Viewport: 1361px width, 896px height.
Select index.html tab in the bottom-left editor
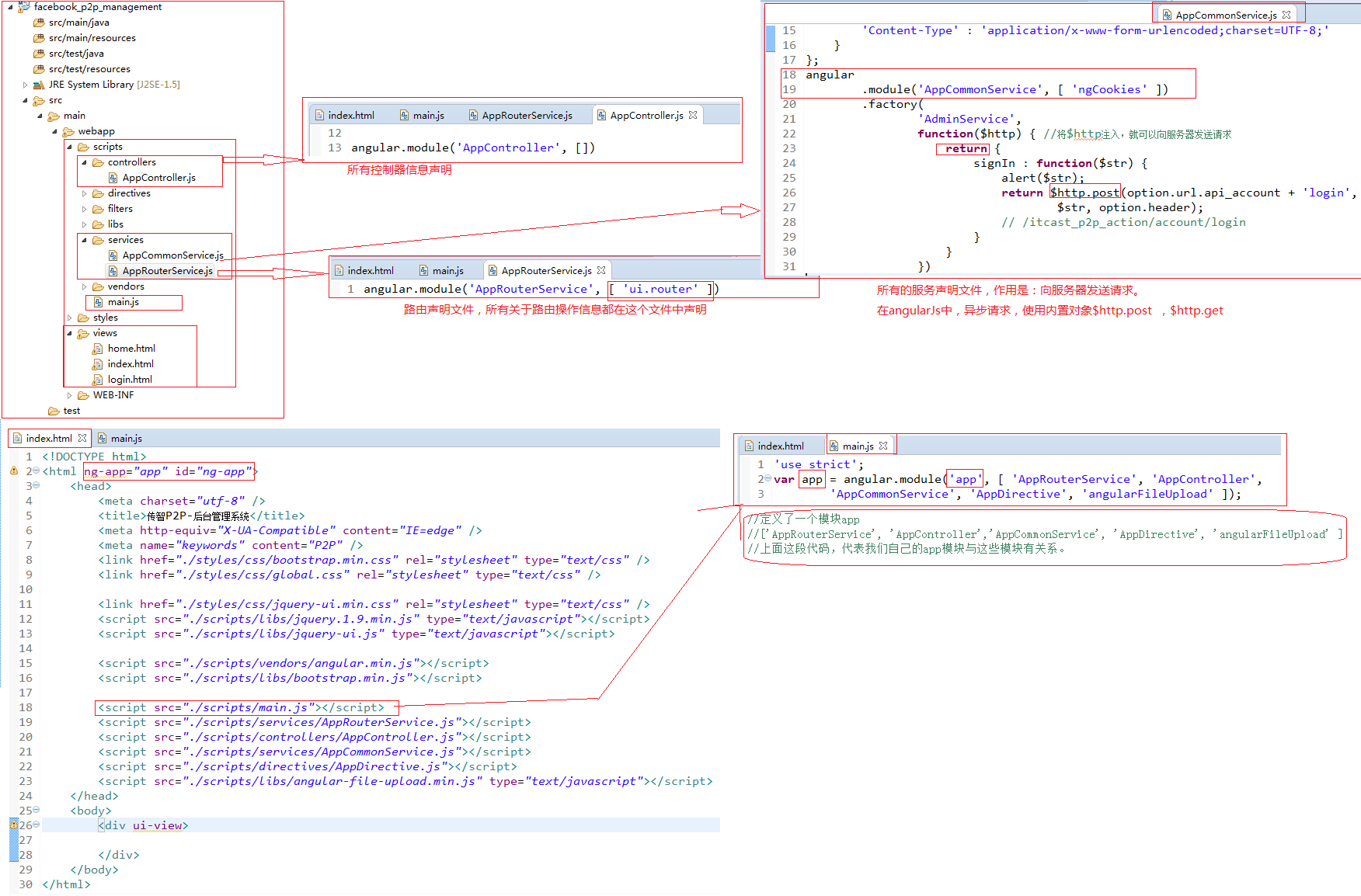48,439
